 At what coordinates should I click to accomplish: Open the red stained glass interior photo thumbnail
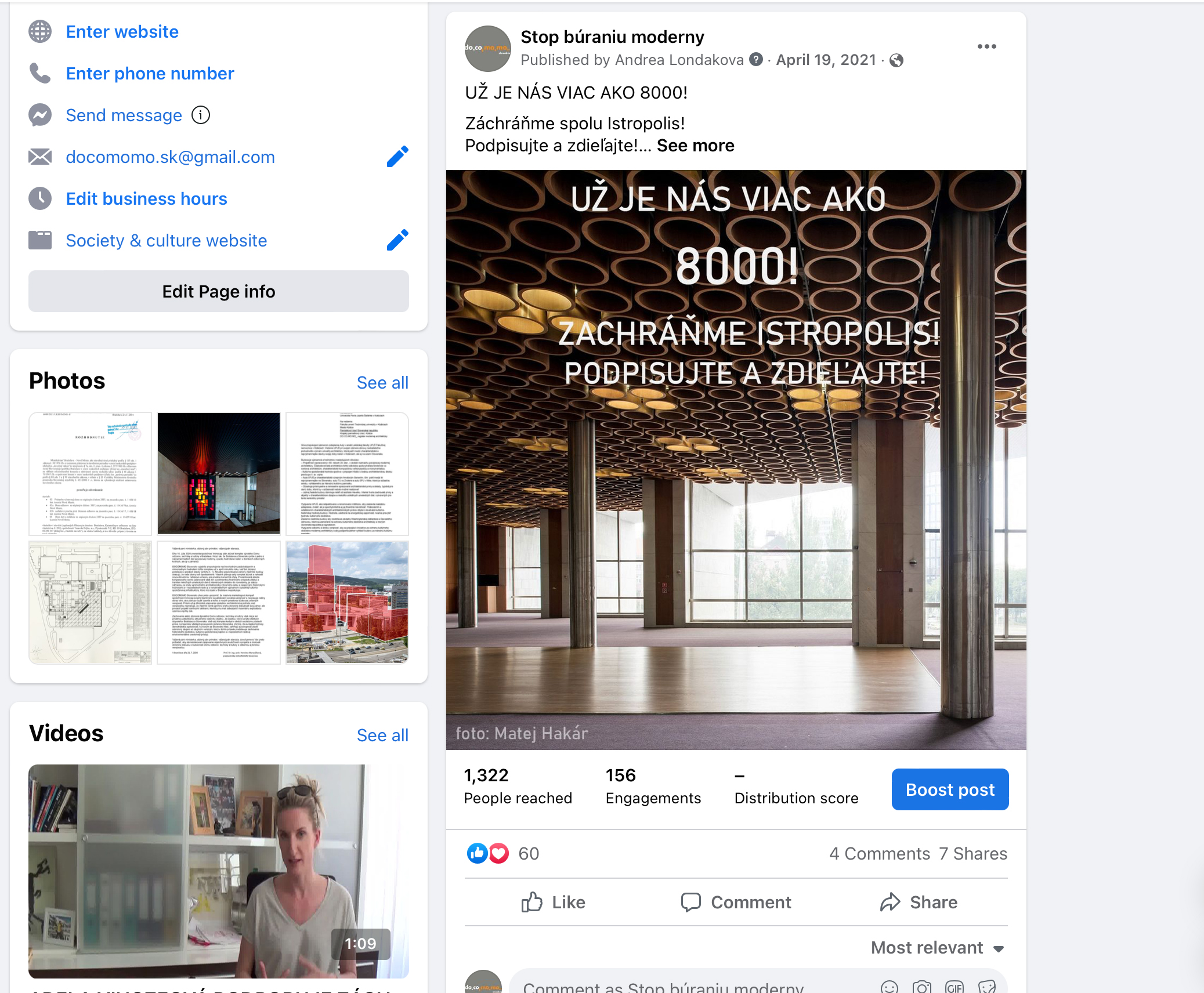point(219,474)
